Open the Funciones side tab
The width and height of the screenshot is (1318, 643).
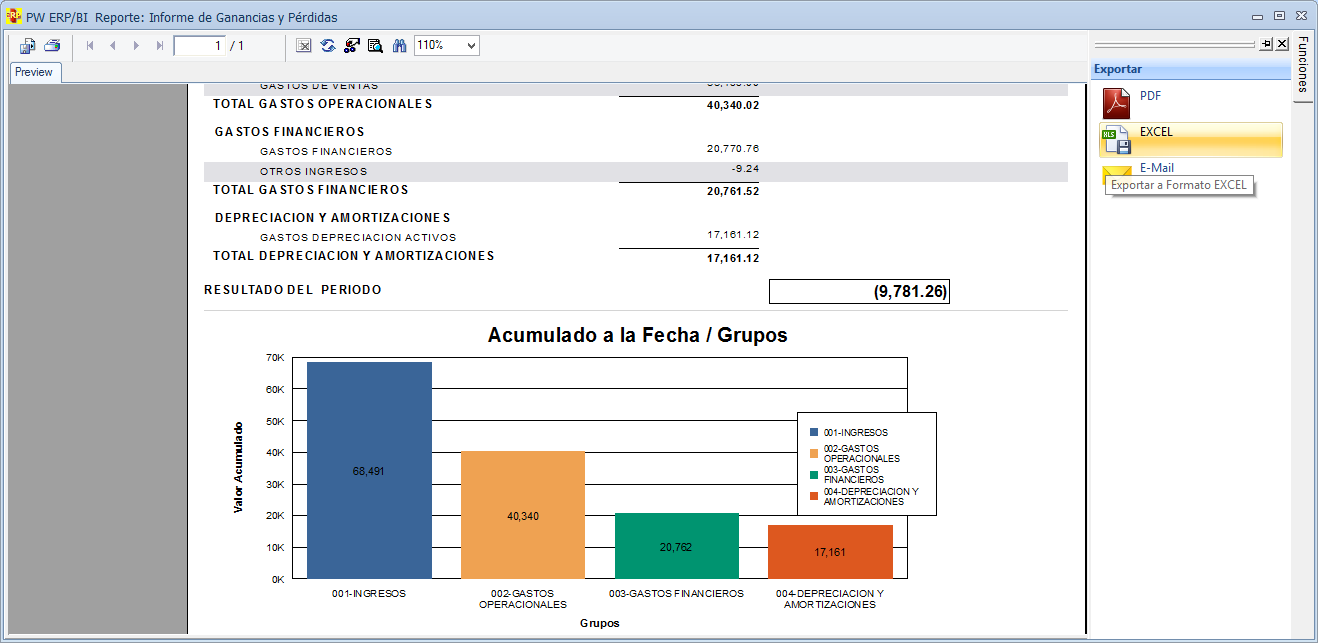1303,64
